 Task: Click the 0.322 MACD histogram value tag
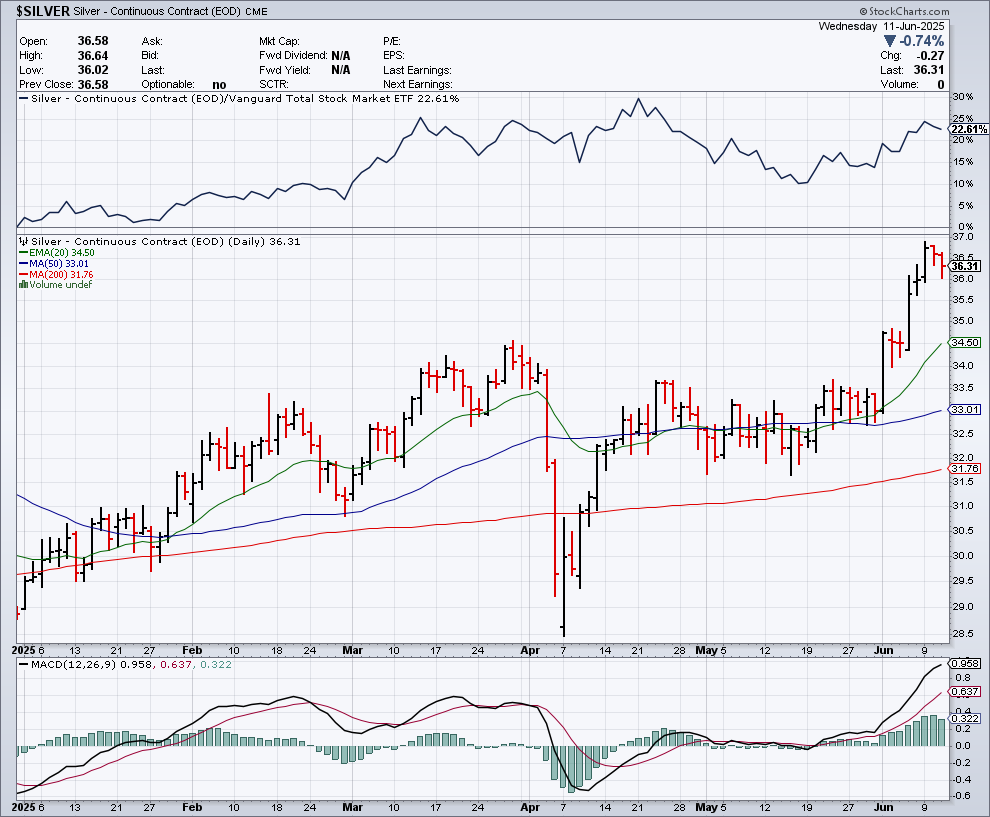(964, 718)
